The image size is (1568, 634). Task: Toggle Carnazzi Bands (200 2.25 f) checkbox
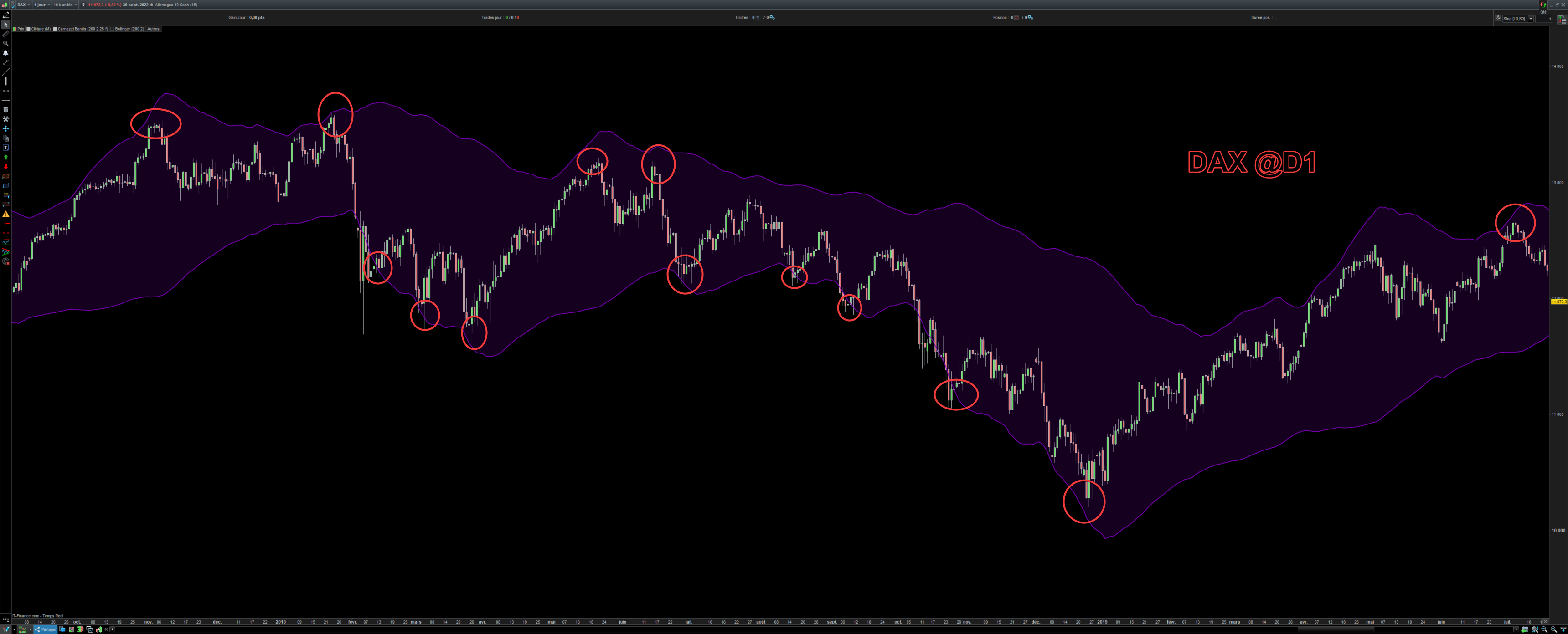pyautogui.click(x=56, y=29)
